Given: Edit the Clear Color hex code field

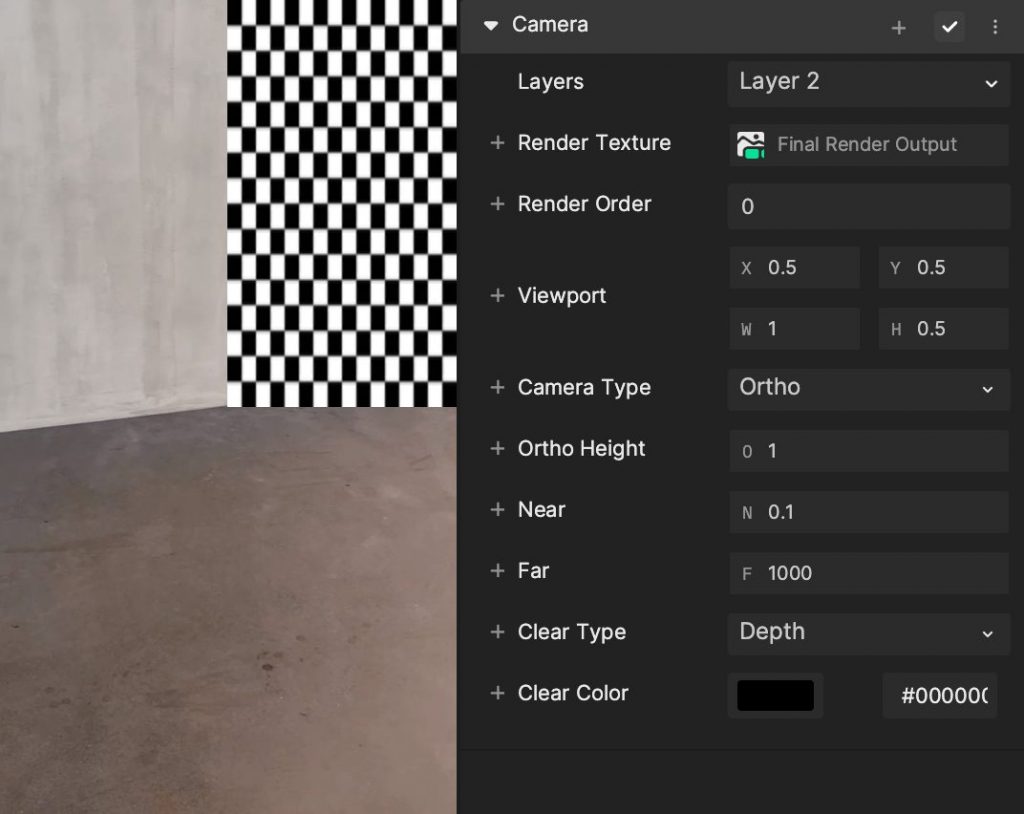Looking at the screenshot, I should tap(940, 695).
